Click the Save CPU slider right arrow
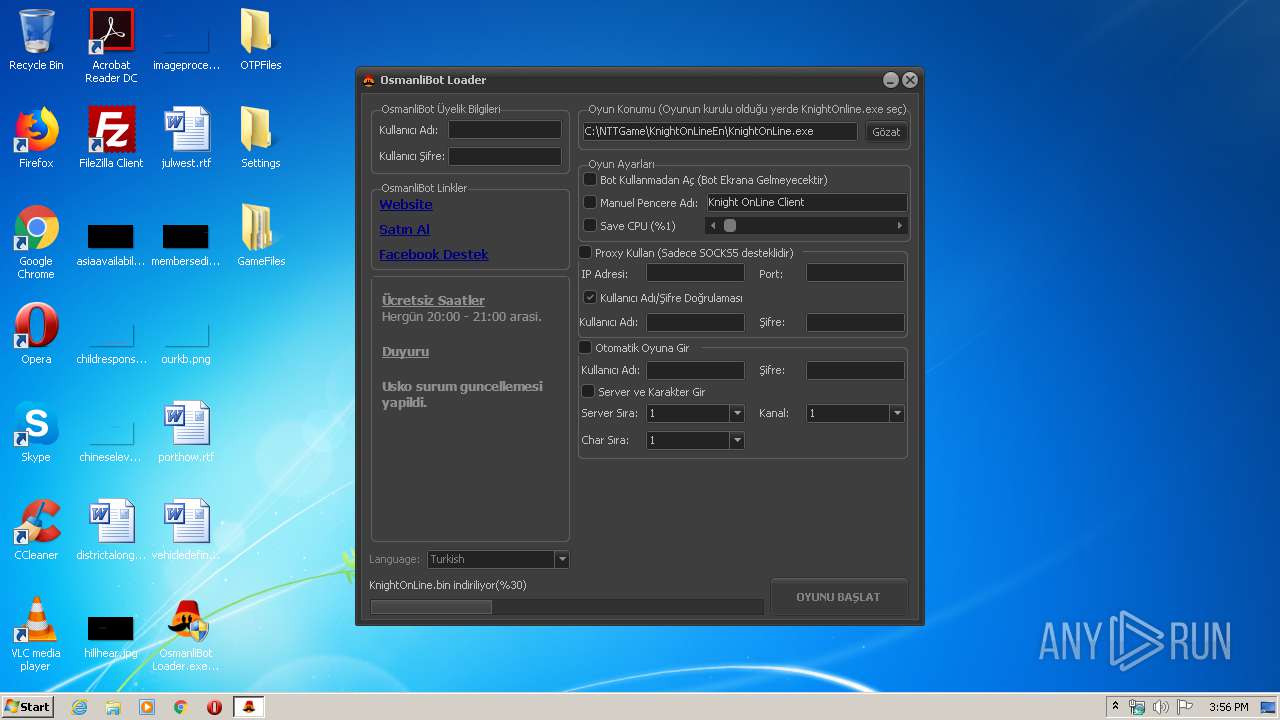The width and height of the screenshot is (1280, 720). coord(899,226)
